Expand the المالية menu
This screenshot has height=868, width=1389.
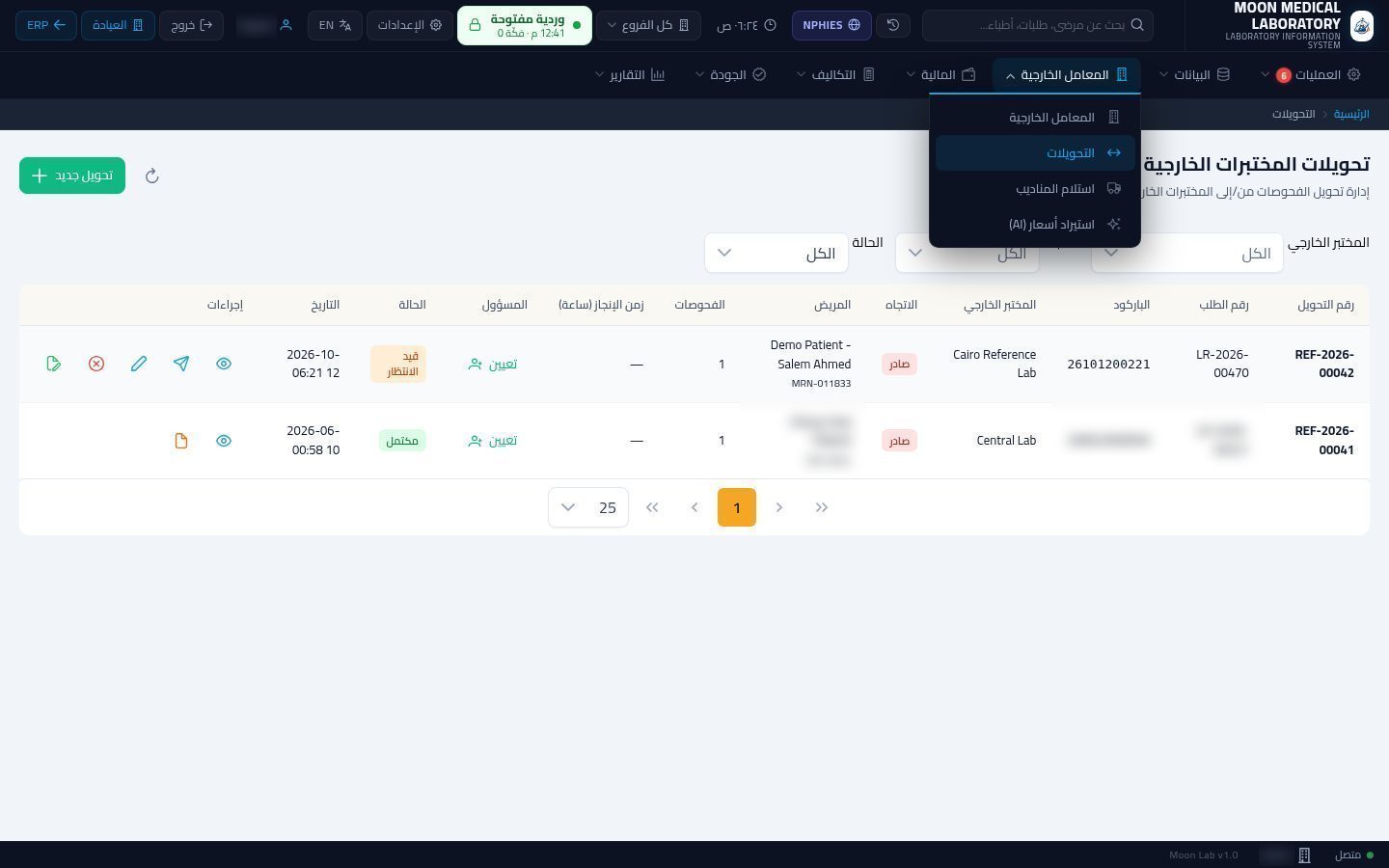941,74
